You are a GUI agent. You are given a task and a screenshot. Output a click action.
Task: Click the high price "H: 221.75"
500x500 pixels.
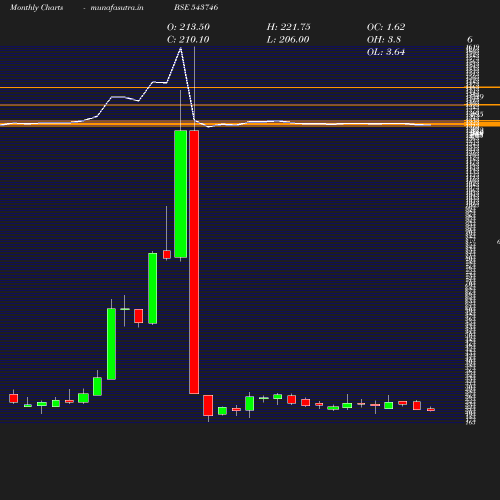289,27
